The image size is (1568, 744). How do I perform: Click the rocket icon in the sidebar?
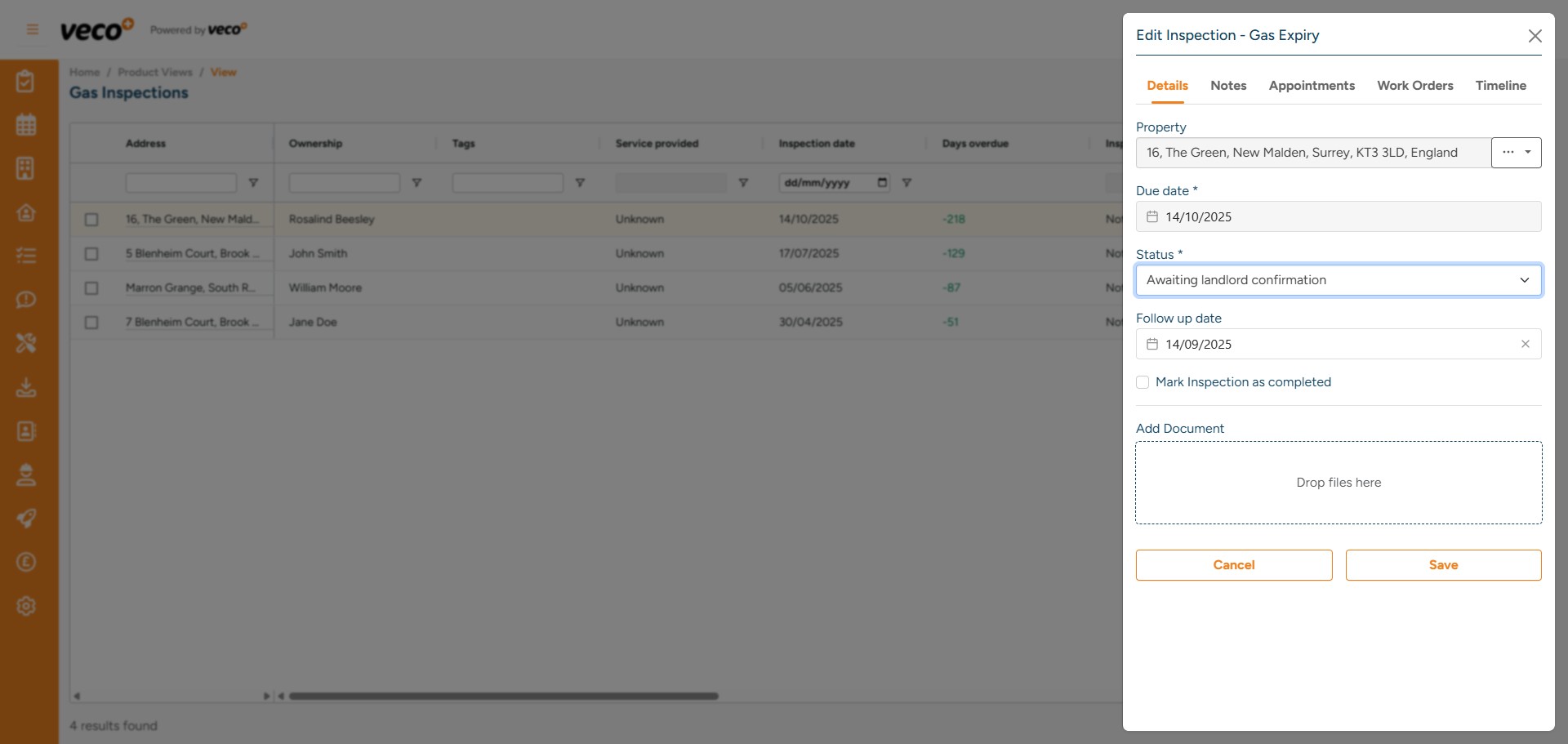(x=26, y=519)
